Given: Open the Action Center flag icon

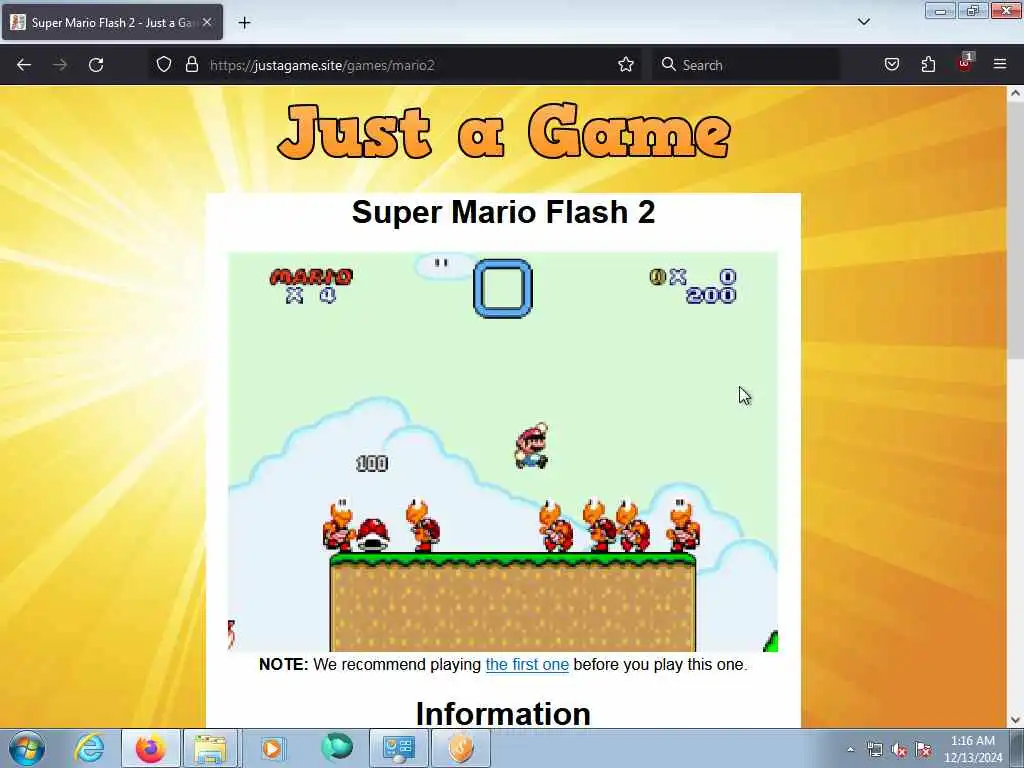Looking at the screenshot, I should point(923,750).
